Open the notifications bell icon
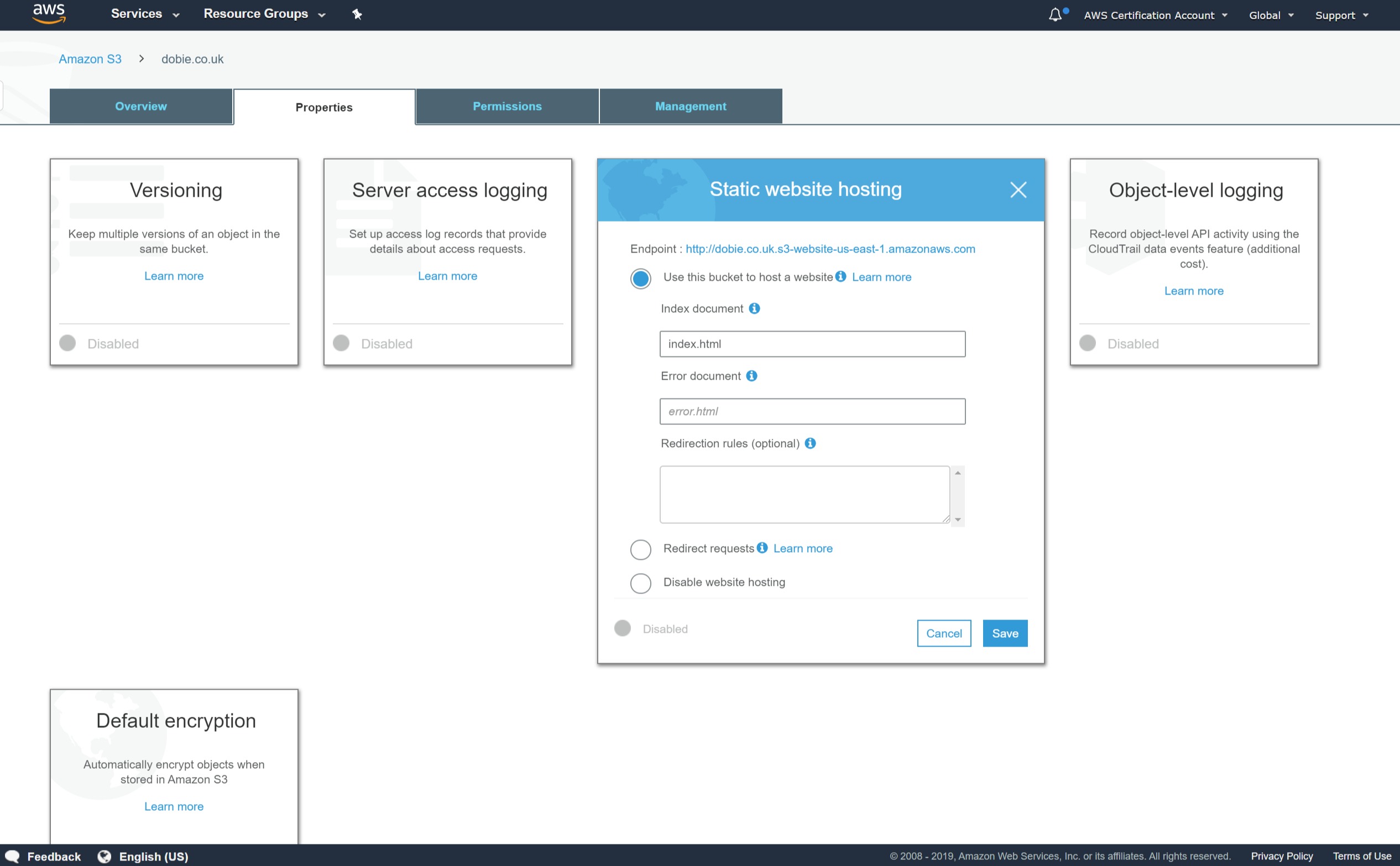 click(x=1055, y=15)
